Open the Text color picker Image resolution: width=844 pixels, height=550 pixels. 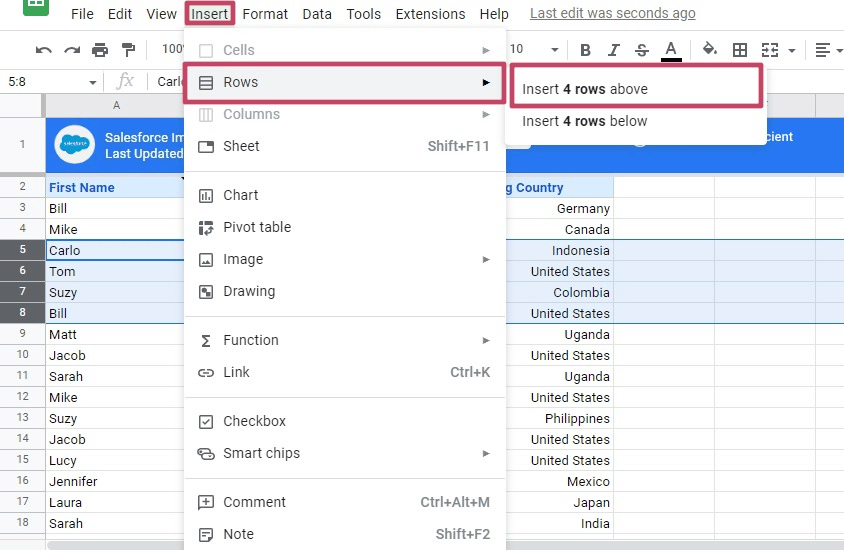[x=671, y=51]
